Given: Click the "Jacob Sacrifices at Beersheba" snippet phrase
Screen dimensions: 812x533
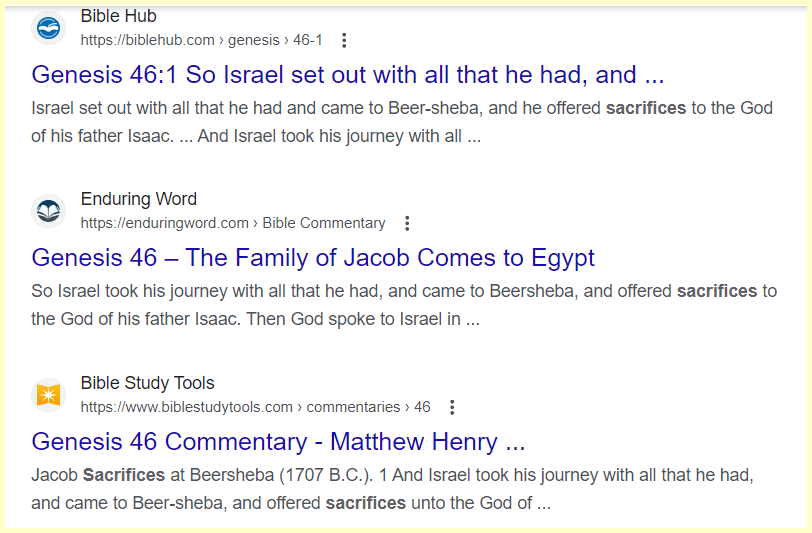Looking at the screenshot, I should pos(150,473).
